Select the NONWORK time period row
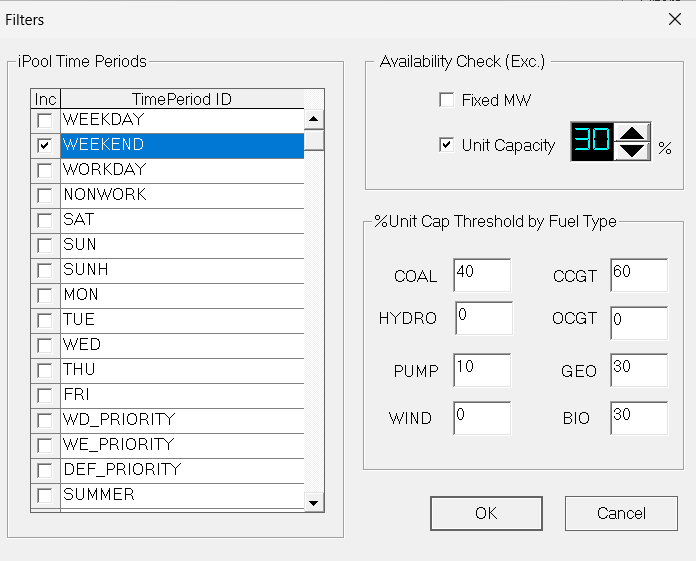Screen dimensions: 696x561 pyautogui.click(x=180, y=195)
